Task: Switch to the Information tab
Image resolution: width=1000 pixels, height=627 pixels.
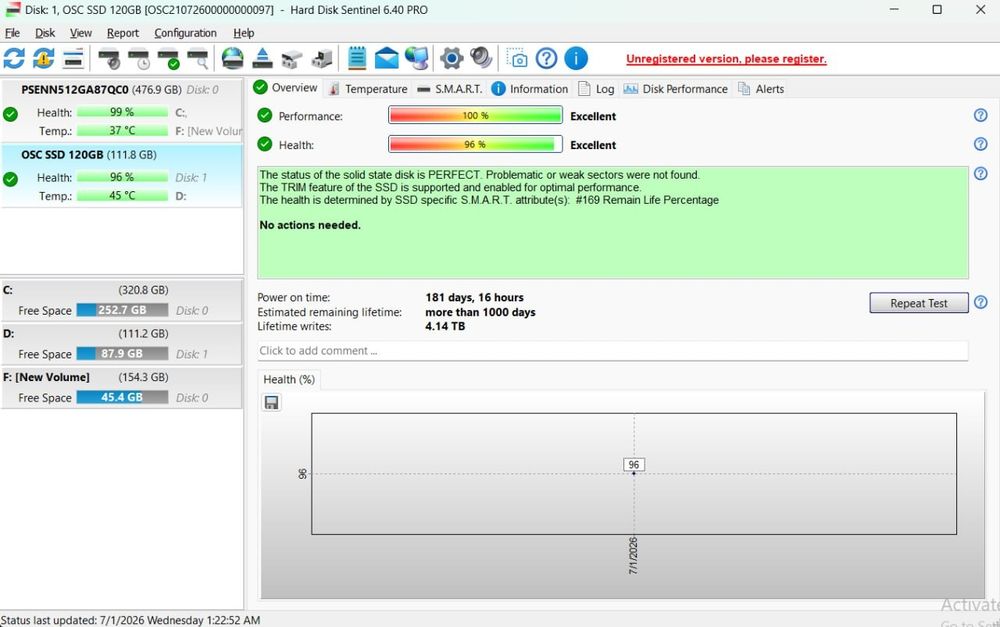Action: 530,89
